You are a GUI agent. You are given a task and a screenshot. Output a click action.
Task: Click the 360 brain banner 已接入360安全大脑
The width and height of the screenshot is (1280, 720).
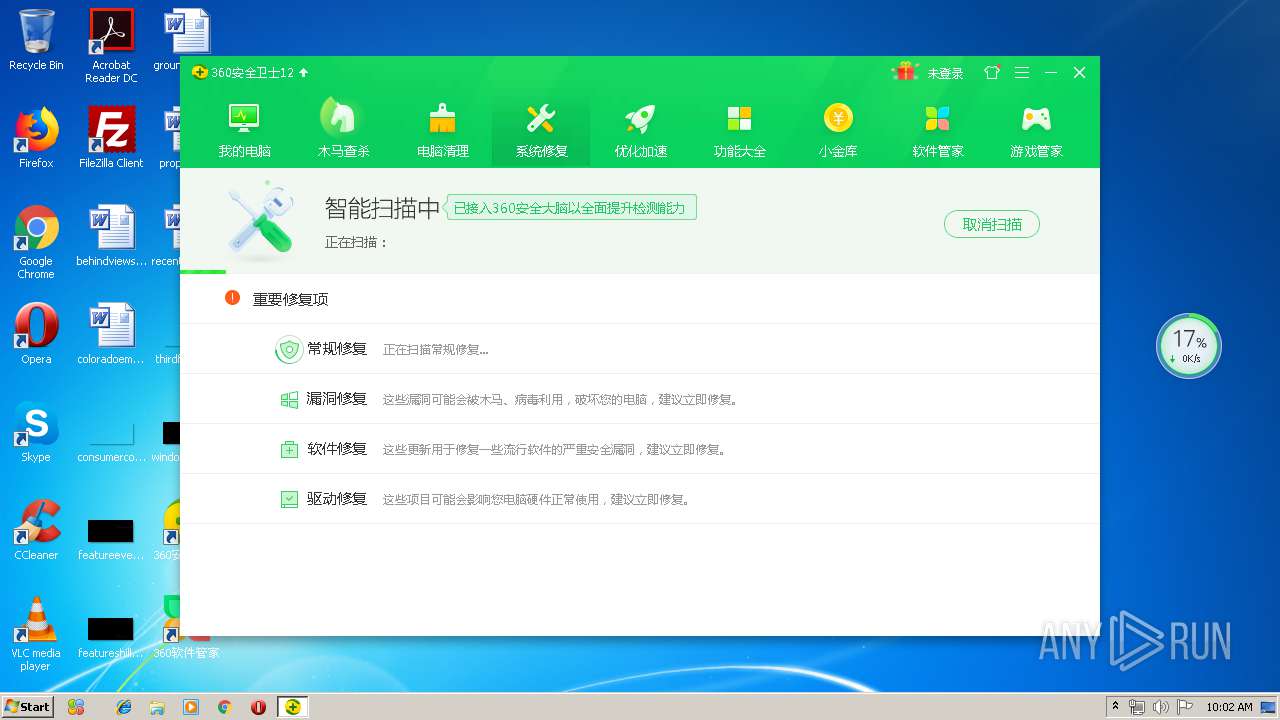click(x=571, y=208)
